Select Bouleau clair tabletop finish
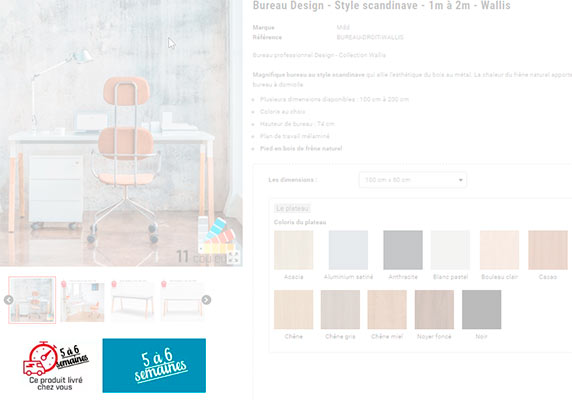Image resolution: width=572 pixels, height=400 pixels. (x=499, y=250)
